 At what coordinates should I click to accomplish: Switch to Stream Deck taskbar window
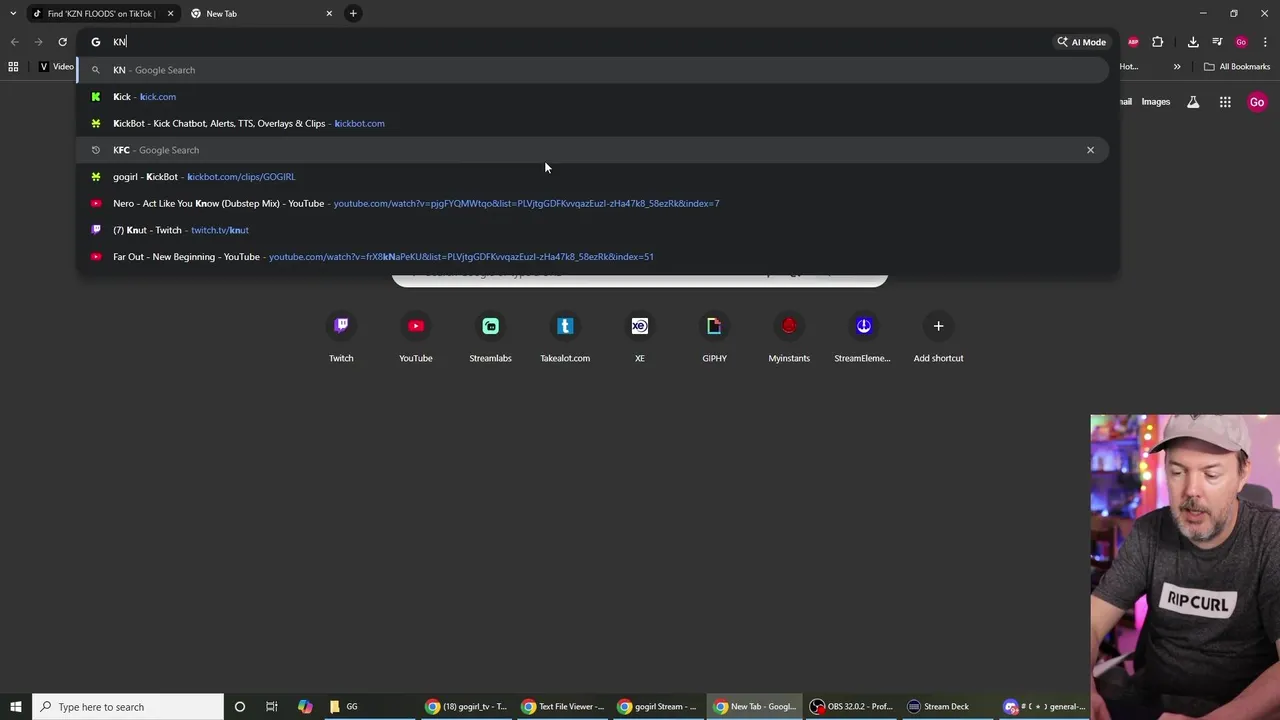click(947, 707)
